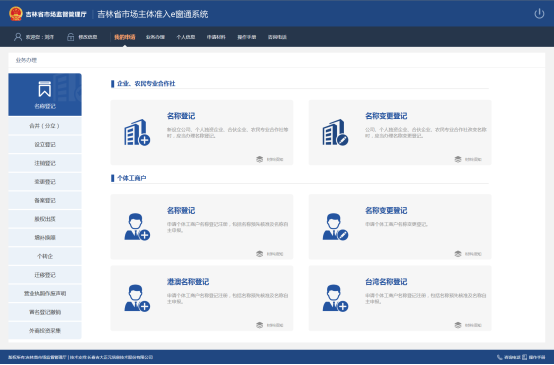Click materials icon in enterprise 名称变更登记 card

(x=458, y=159)
